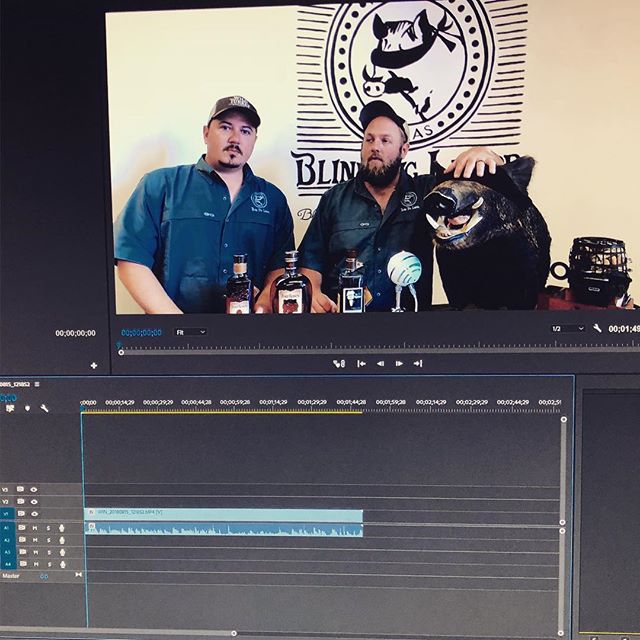This screenshot has height=640, width=640.
Task: Click ruler at 00;02;14;29
Action: point(431,402)
